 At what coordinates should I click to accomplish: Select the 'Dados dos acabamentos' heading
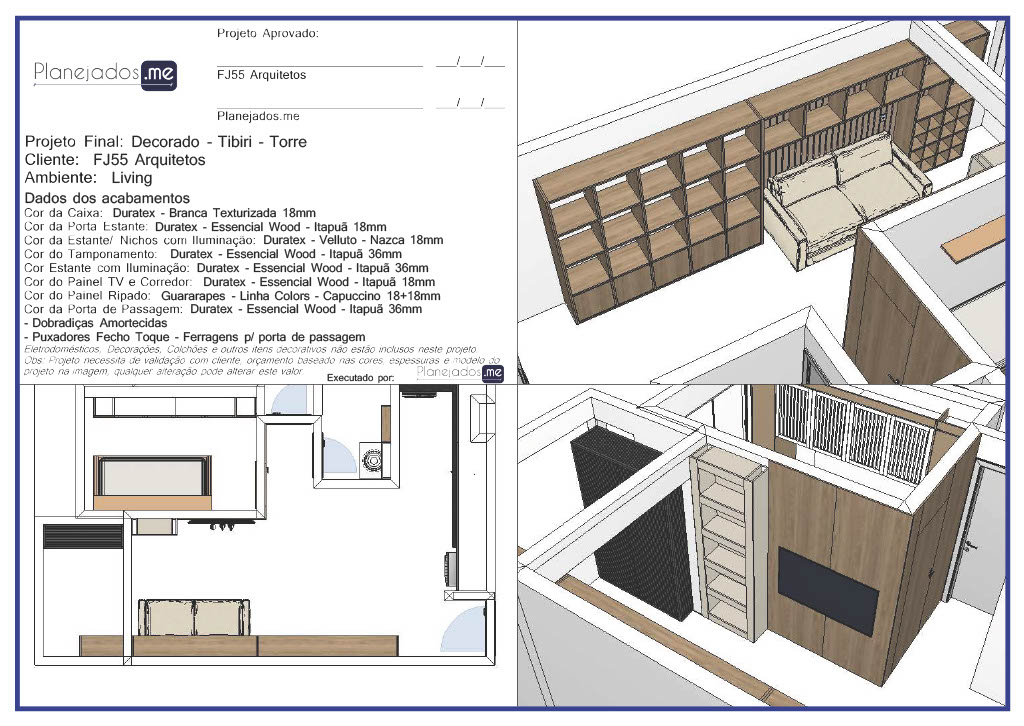point(106,199)
